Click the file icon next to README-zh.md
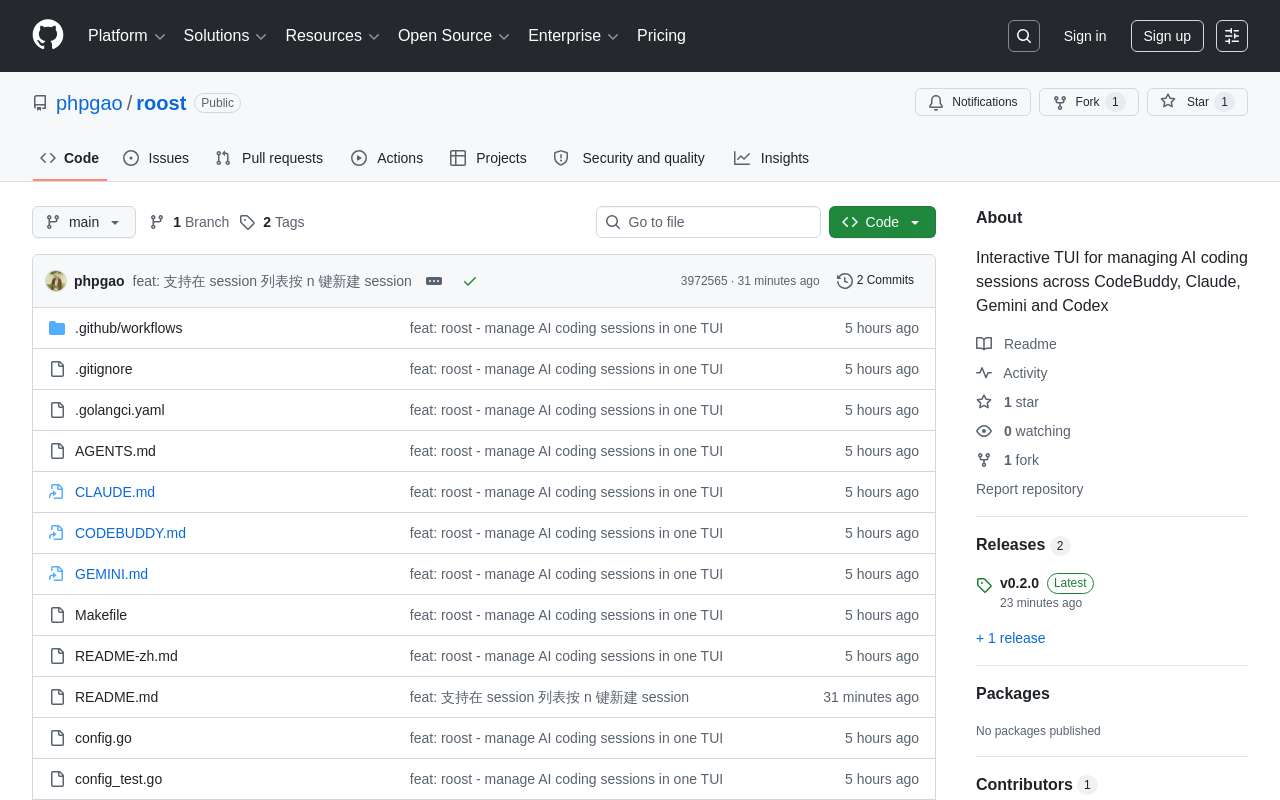Image resolution: width=1280 pixels, height=800 pixels. [57, 656]
